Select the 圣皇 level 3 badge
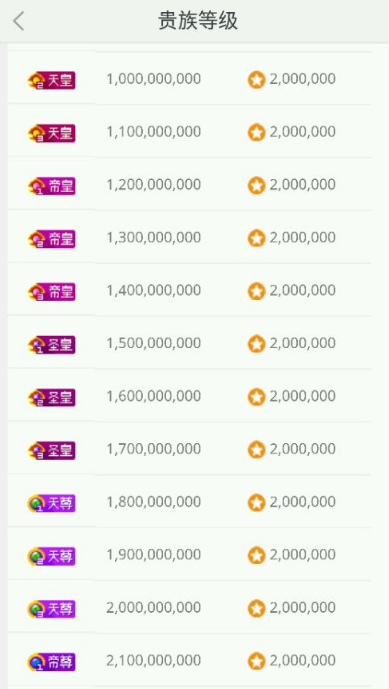Viewport: 389px width, 689px height. (52, 450)
